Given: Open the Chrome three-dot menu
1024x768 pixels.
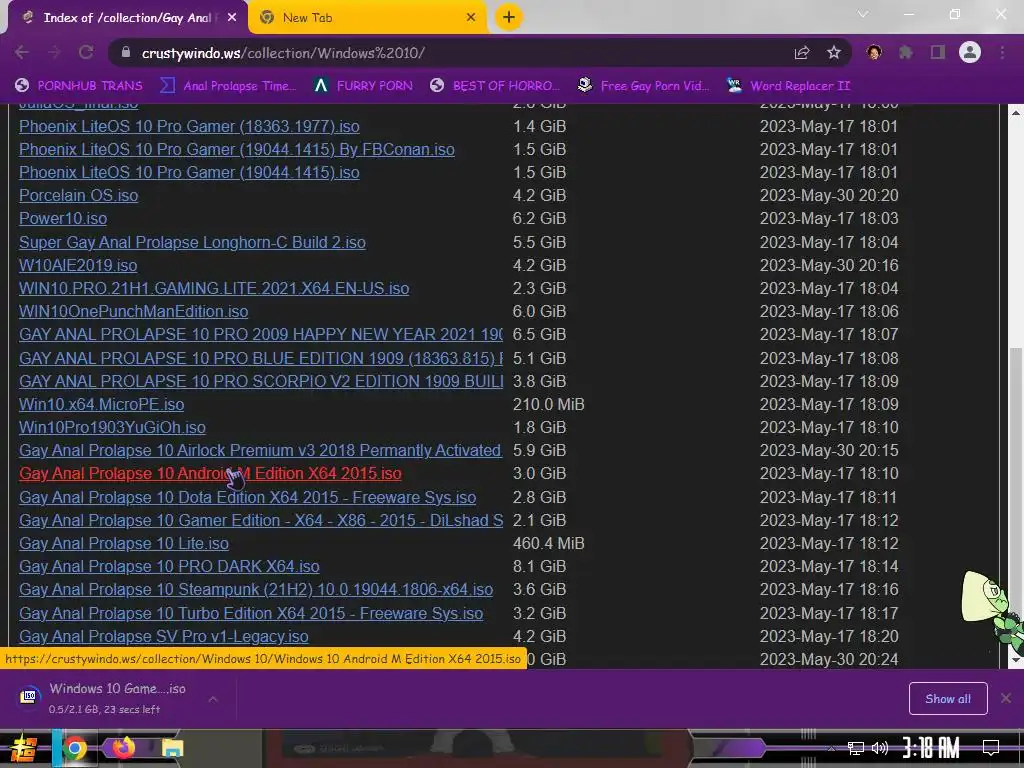Looking at the screenshot, I should pos(1002,52).
